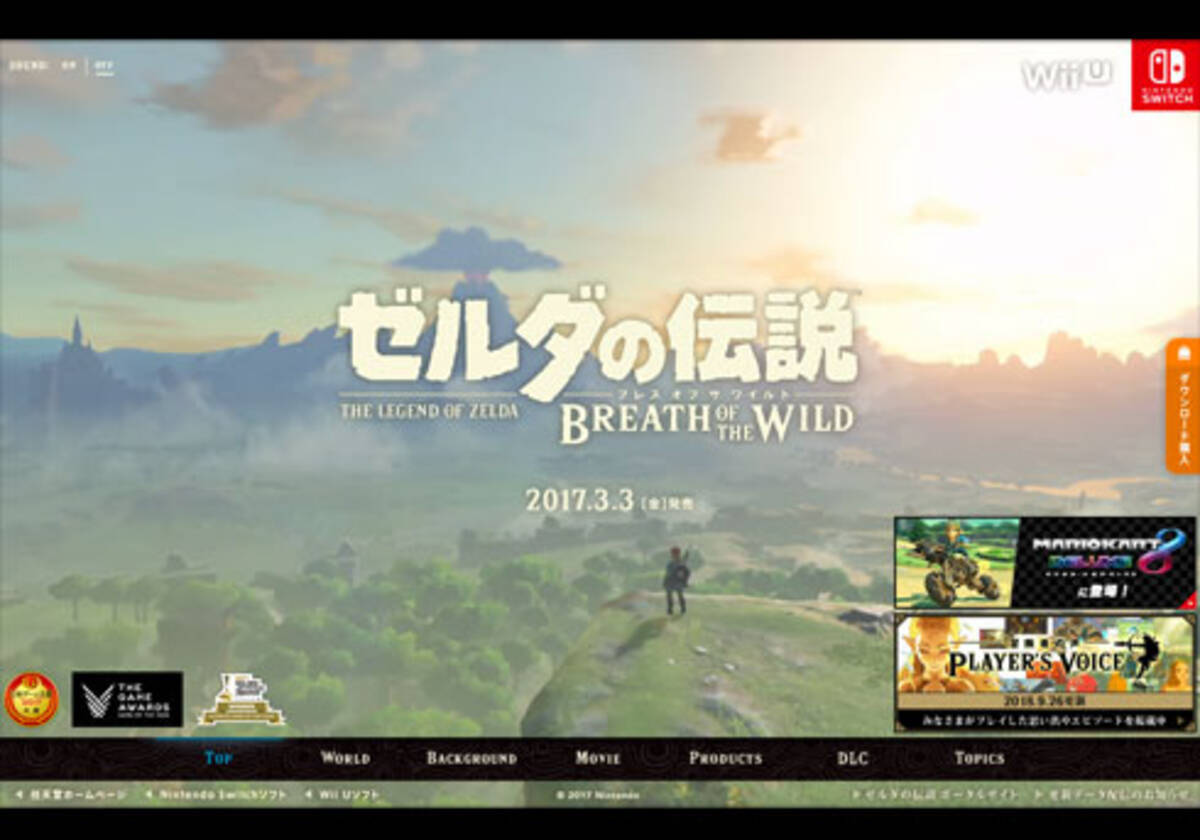Click the '© 2017 Nintendo' copyright text
This screenshot has height=840, width=1200.
(x=598, y=795)
